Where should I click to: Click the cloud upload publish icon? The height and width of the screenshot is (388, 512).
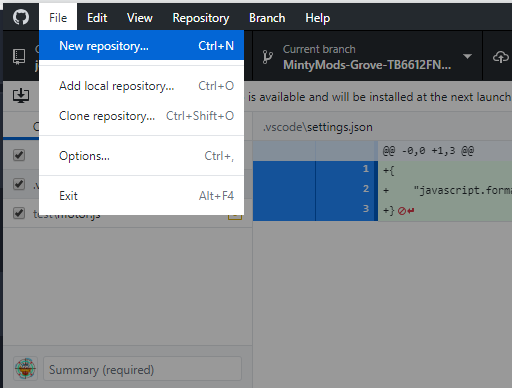tap(501, 57)
